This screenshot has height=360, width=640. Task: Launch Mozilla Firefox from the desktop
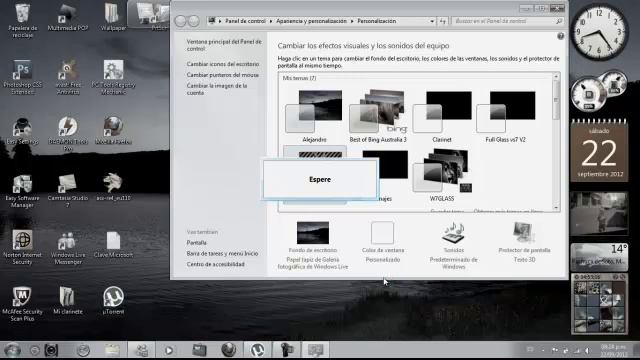[113, 131]
